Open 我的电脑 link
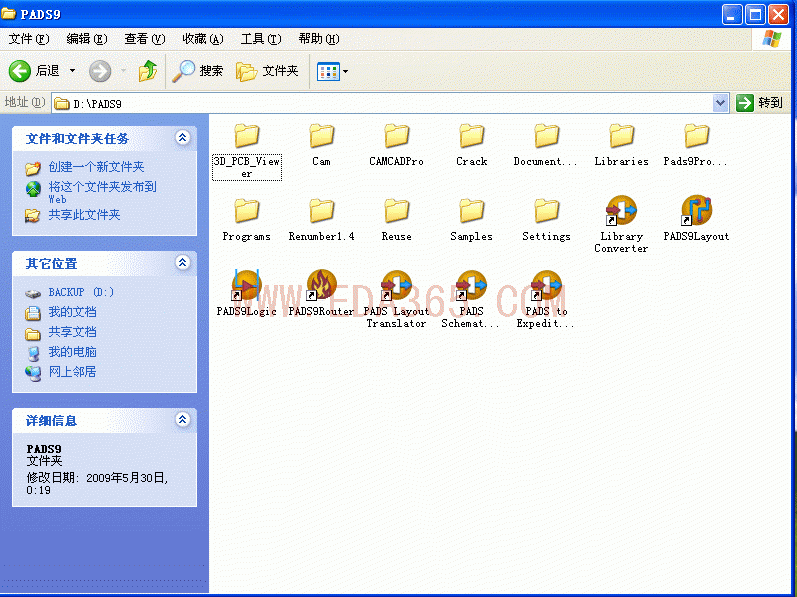Image resolution: width=797 pixels, height=597 pixels. click(72, 352)
